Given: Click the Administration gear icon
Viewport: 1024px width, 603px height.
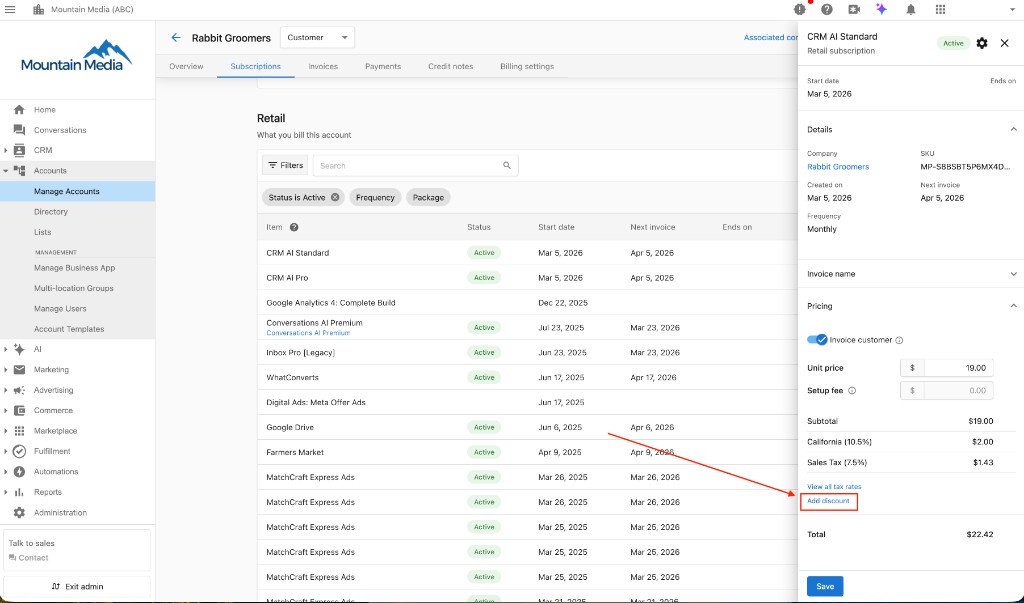Looking at the screenshot, I should tap(19, 513).
